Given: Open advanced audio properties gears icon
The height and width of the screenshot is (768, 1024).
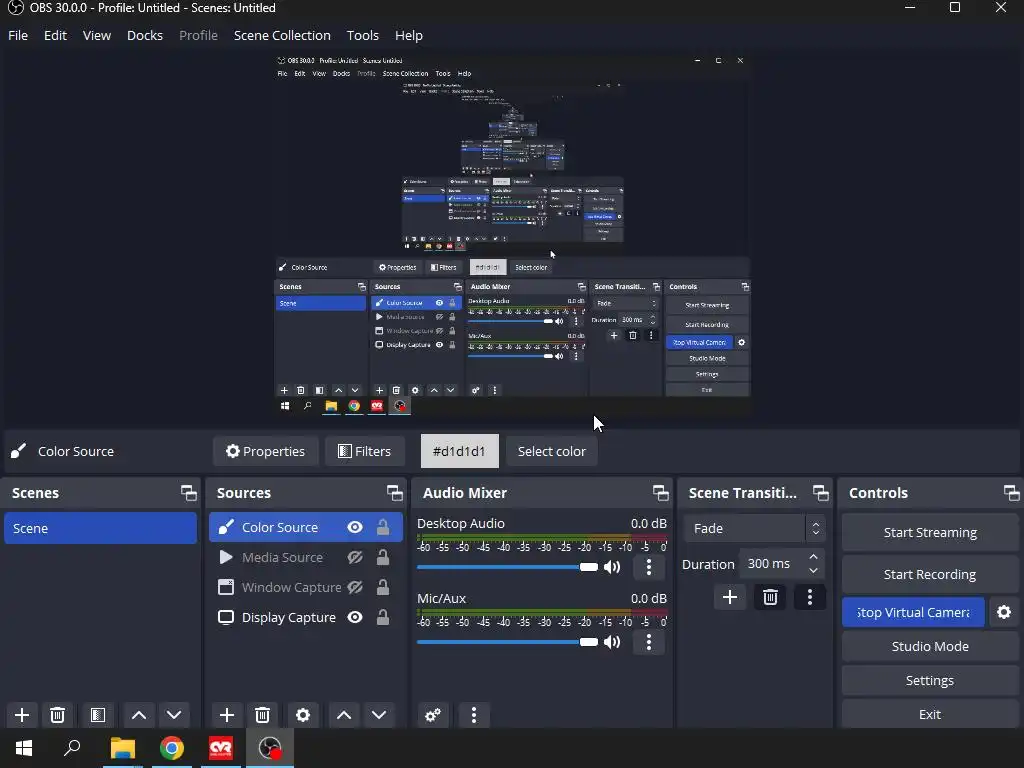Looking at the screenshot, I should [432, 715].
